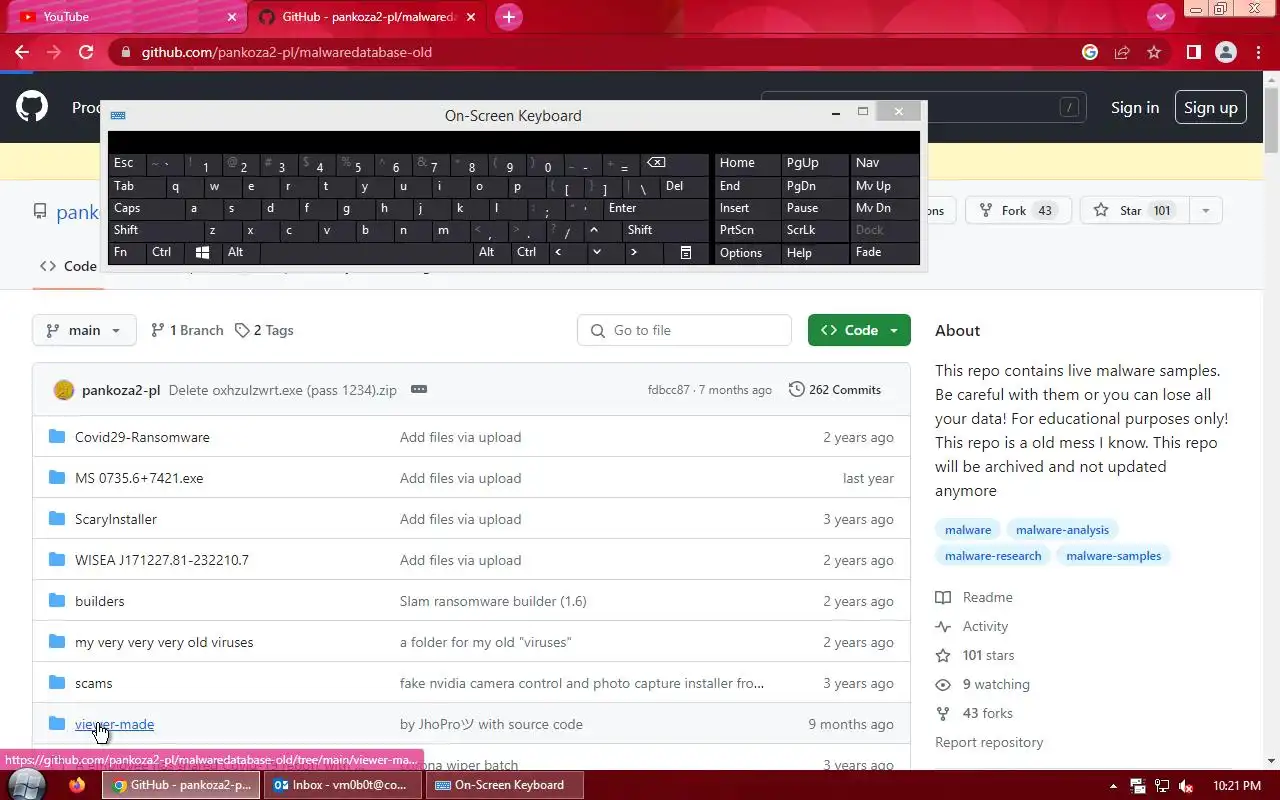
Task: Open the Star lists dropdown arrow
Action: [1205, 210]
